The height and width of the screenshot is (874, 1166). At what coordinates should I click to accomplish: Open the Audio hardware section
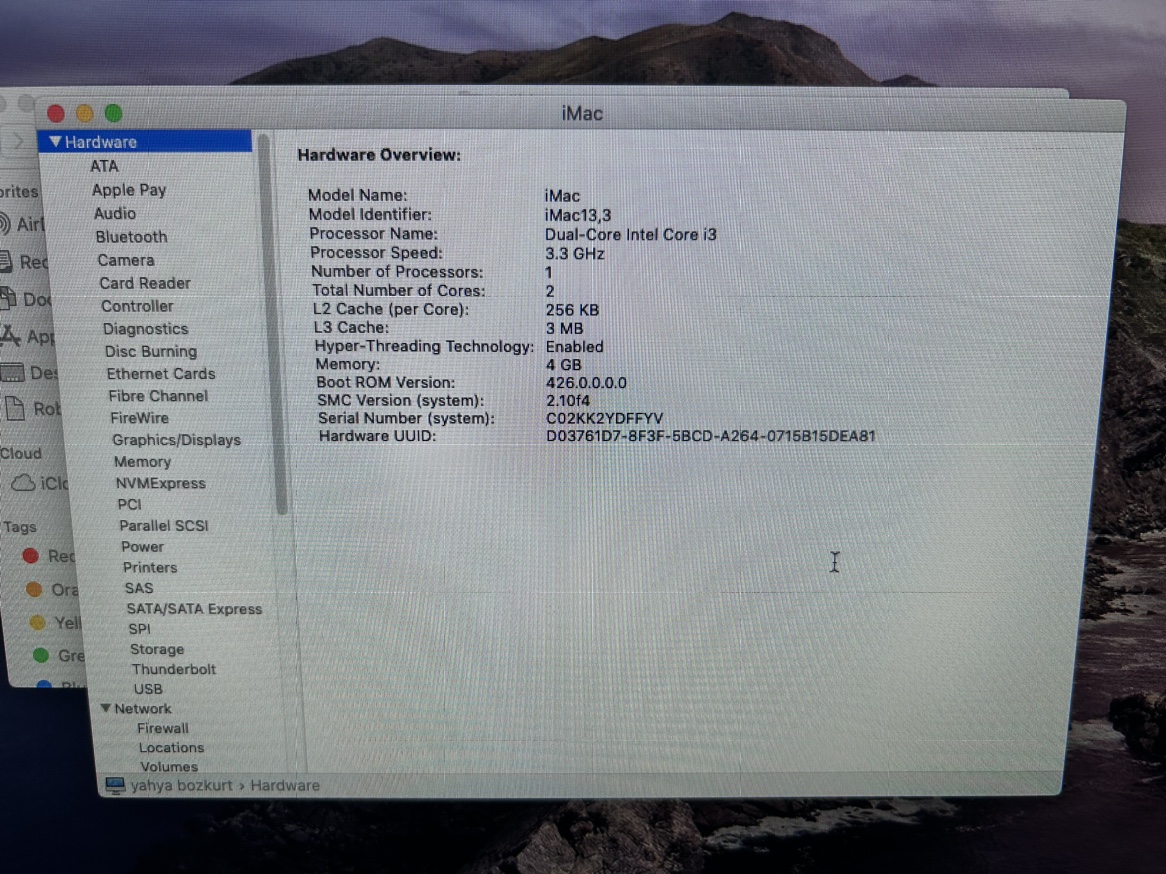coord(115,213)
